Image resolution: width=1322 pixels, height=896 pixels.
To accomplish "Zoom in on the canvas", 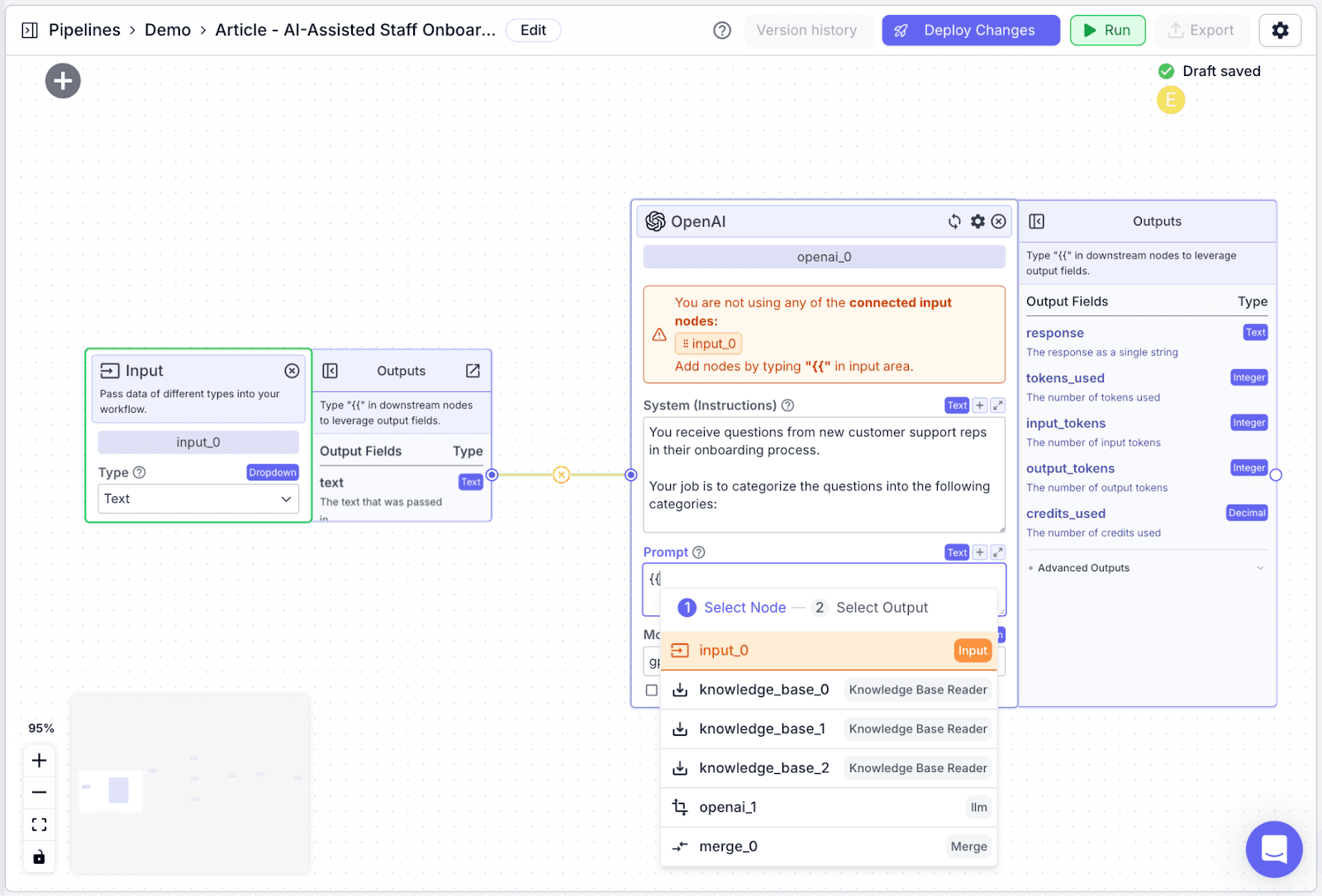I will coord(39,761).
